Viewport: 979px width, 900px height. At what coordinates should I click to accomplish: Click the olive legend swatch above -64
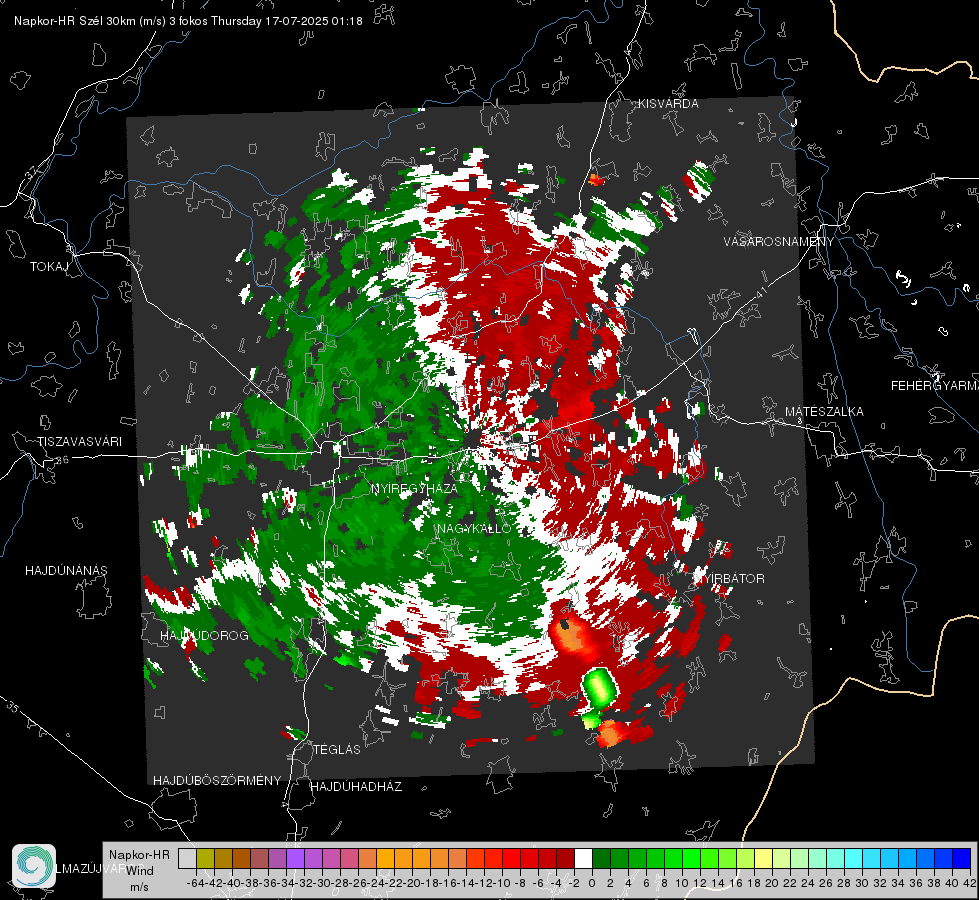[x=205, y=858]
